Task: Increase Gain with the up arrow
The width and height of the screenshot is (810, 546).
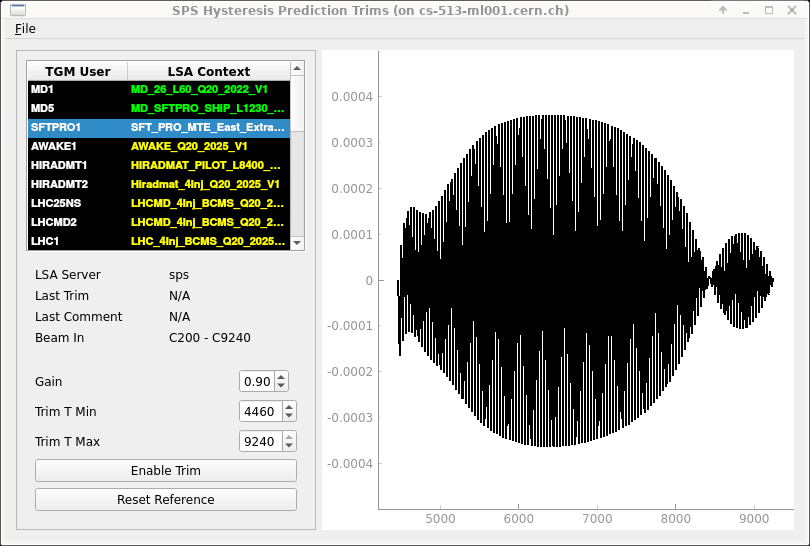Action: point(281,377)
